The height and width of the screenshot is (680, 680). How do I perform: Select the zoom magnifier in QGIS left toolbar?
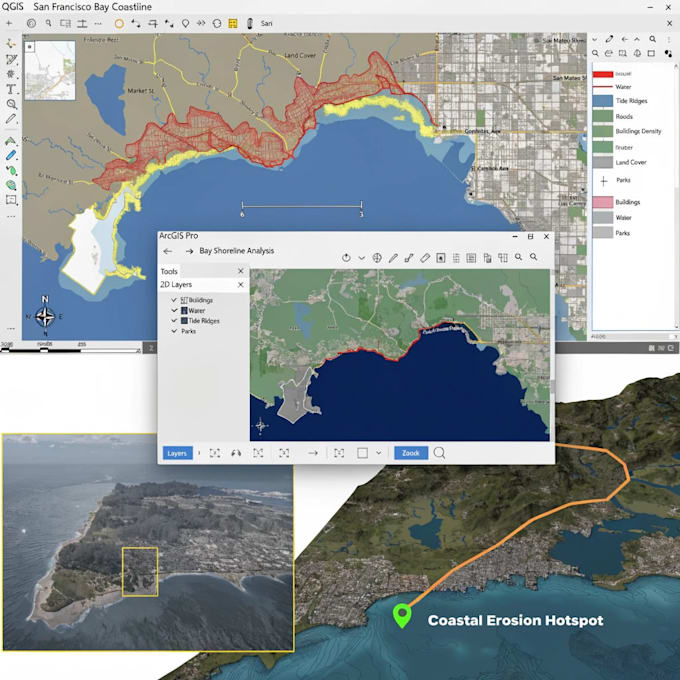click(x=12, y=104)
